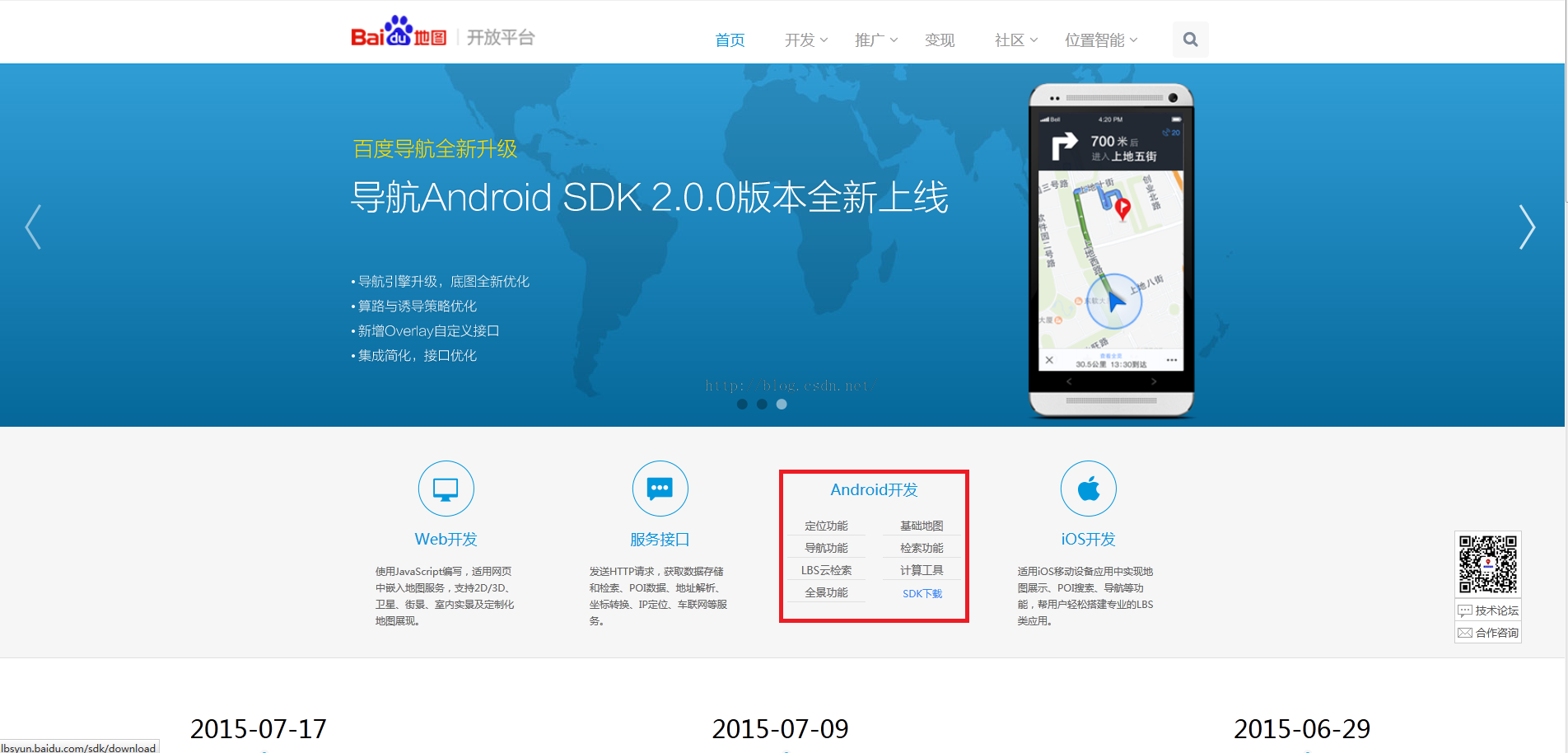Screen dimensions: 1568x753
Task: Go to the 首页 tab
Action: 730,40
